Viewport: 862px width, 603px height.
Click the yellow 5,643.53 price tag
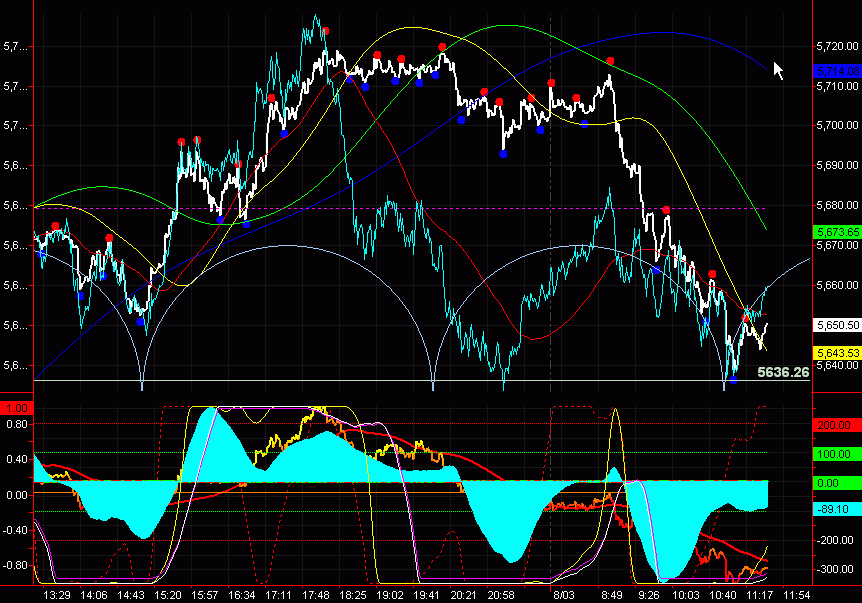[x=836, y=353]
